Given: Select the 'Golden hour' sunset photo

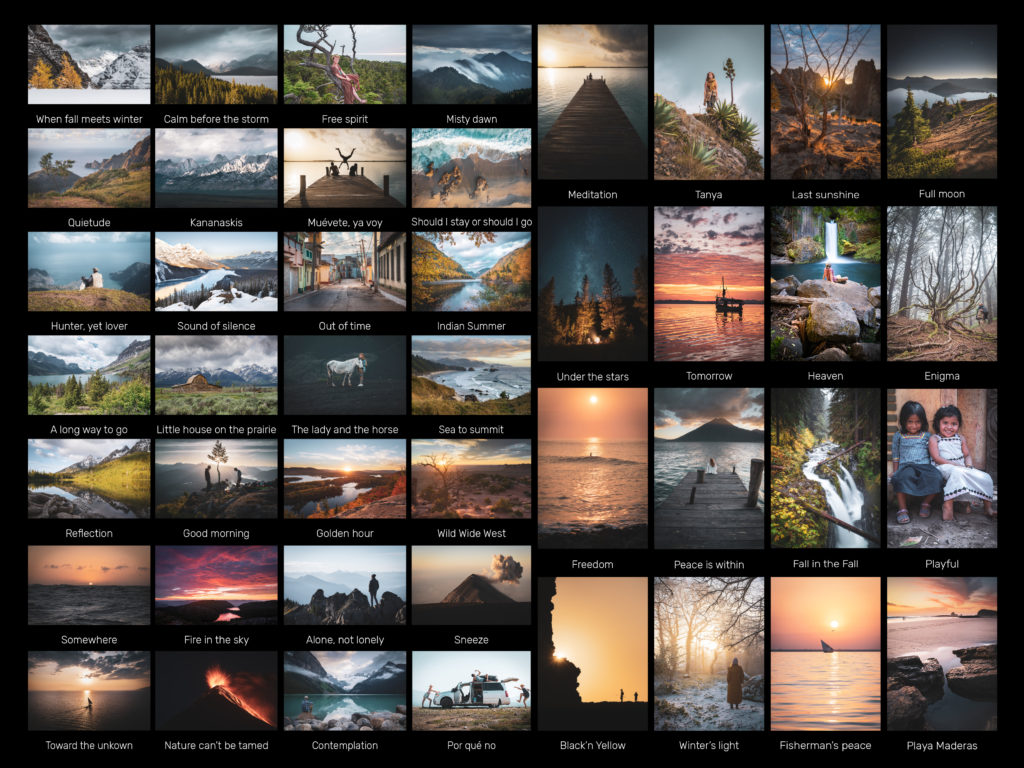Looking at the screenshot, I should pyautogui.click(x=345, y=479).
